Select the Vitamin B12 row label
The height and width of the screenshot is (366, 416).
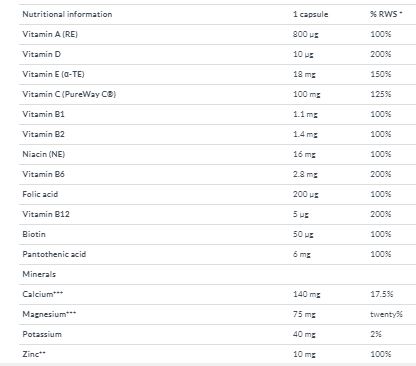click(x=46, y=214)
